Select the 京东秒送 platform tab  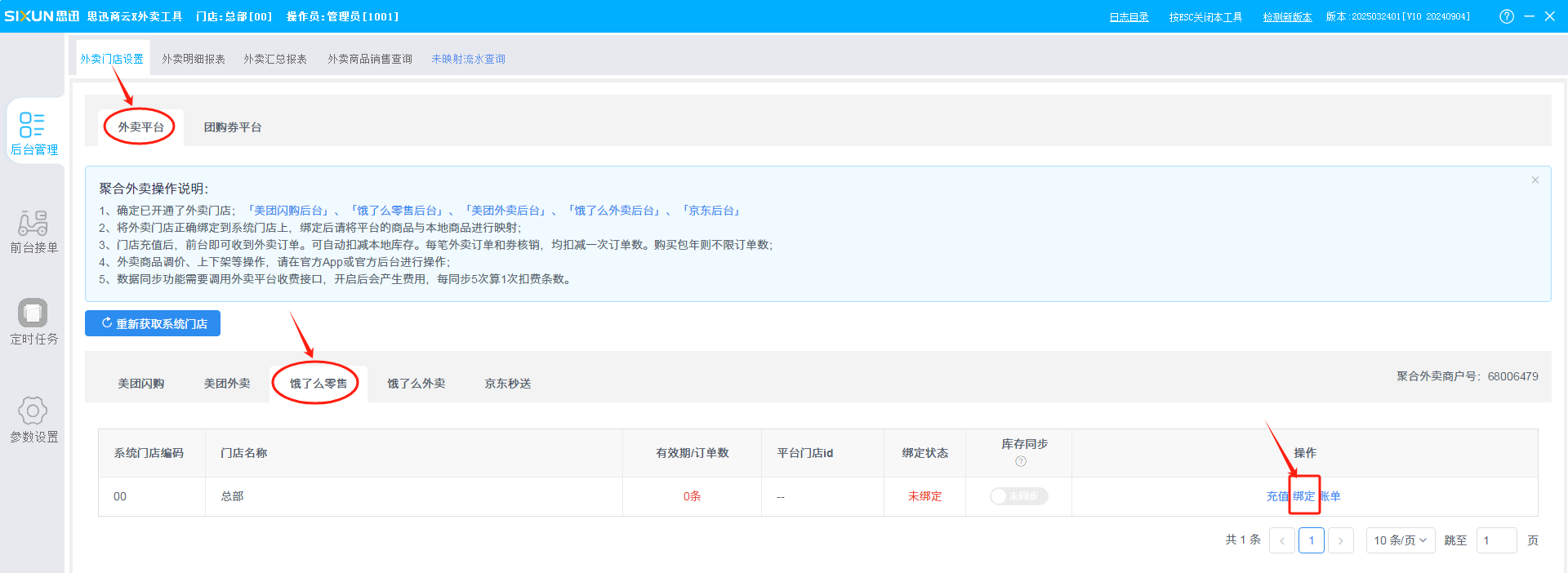pyautogui.click(x=507, y=384)
